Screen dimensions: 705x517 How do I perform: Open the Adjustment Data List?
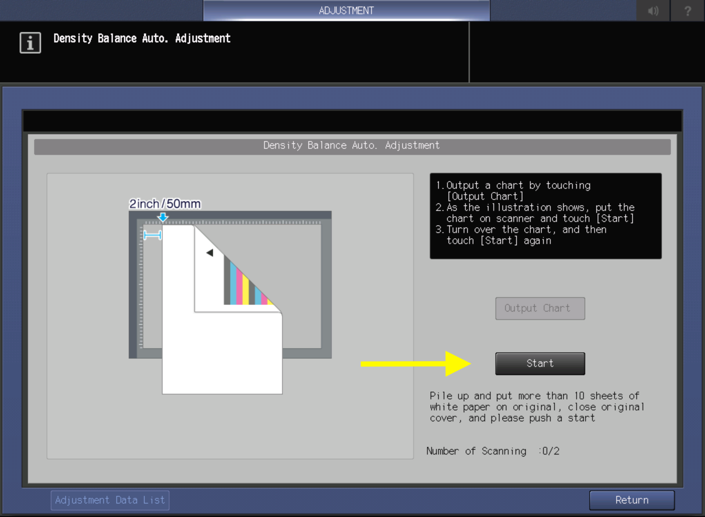click(110, 500)
